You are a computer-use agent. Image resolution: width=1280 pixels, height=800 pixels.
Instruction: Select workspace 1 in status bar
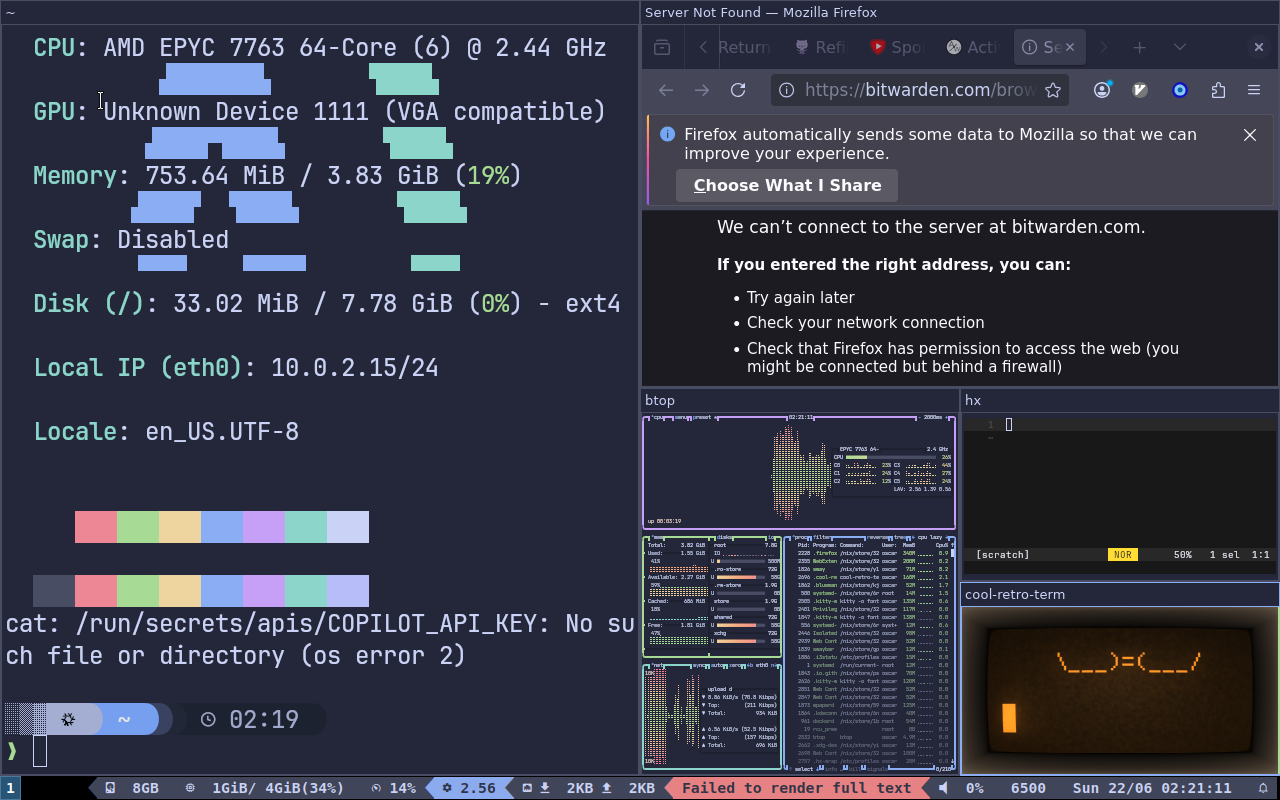coord(10,788)
